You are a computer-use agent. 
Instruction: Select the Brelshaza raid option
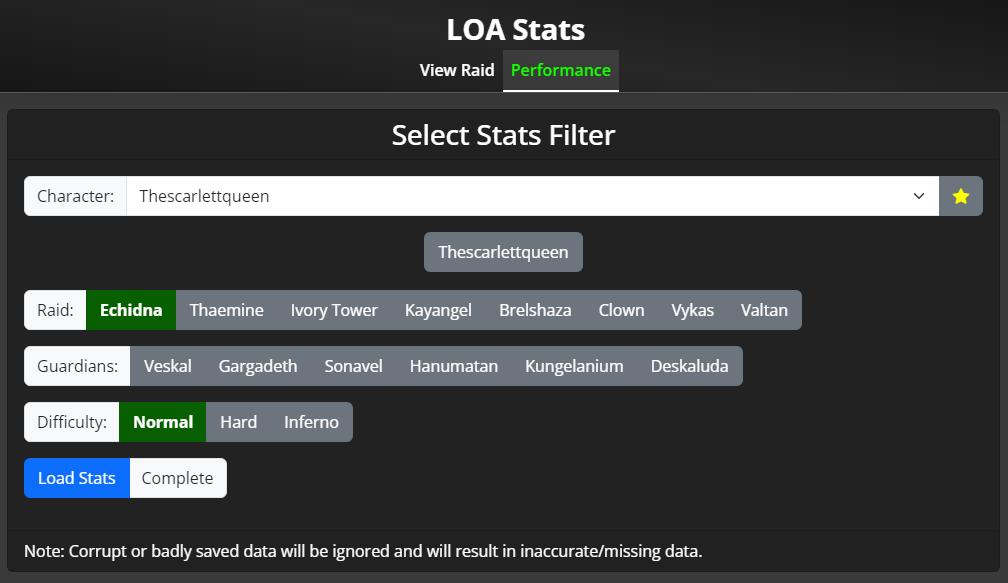click(535, 310)
